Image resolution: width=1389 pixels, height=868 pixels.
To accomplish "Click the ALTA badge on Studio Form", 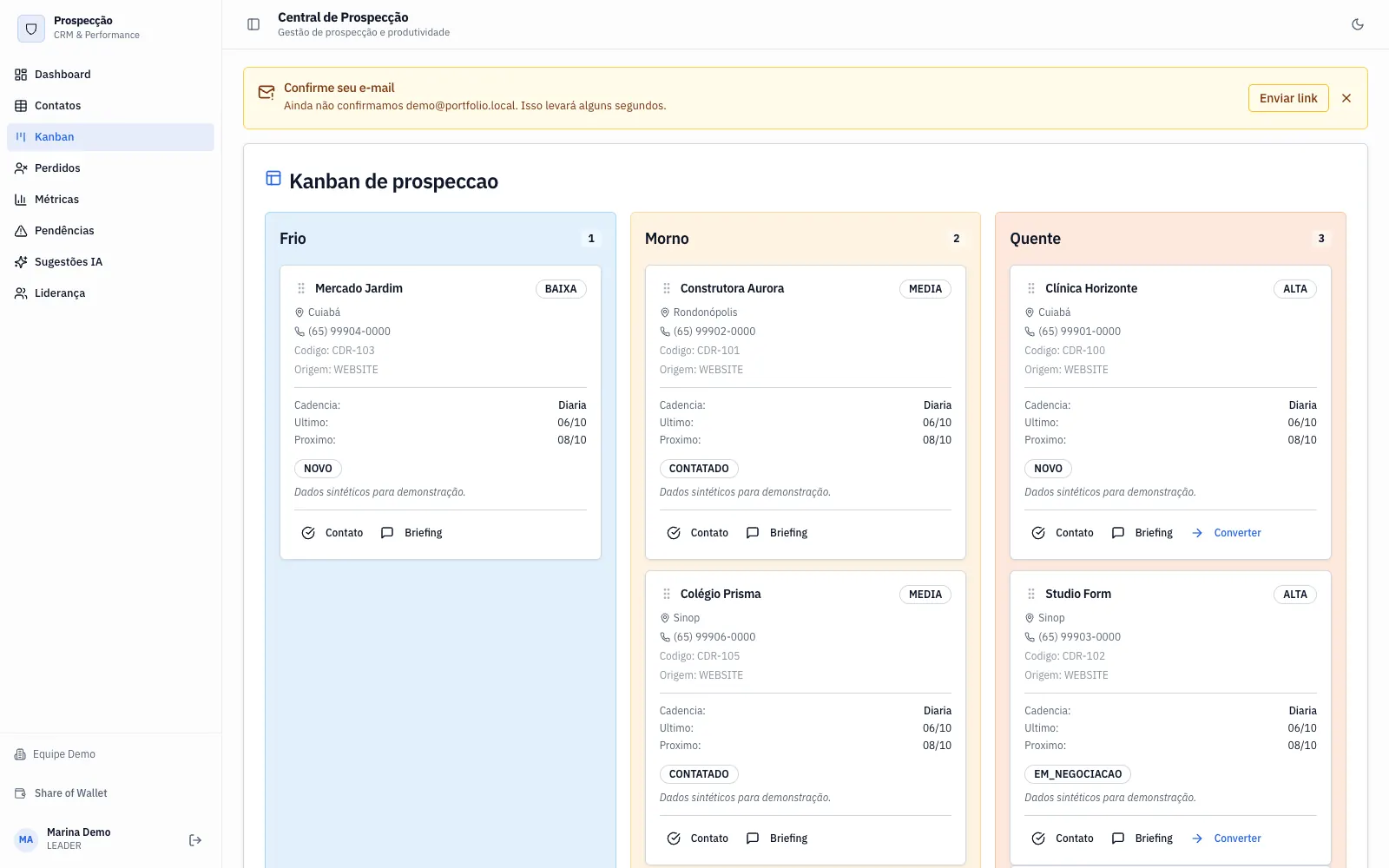I will [1295, 595].
